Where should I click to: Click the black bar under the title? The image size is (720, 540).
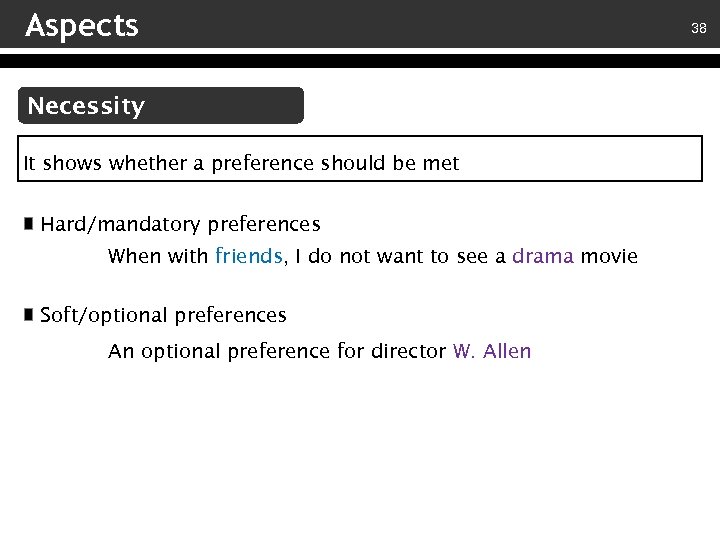click(x=360, y=61)
